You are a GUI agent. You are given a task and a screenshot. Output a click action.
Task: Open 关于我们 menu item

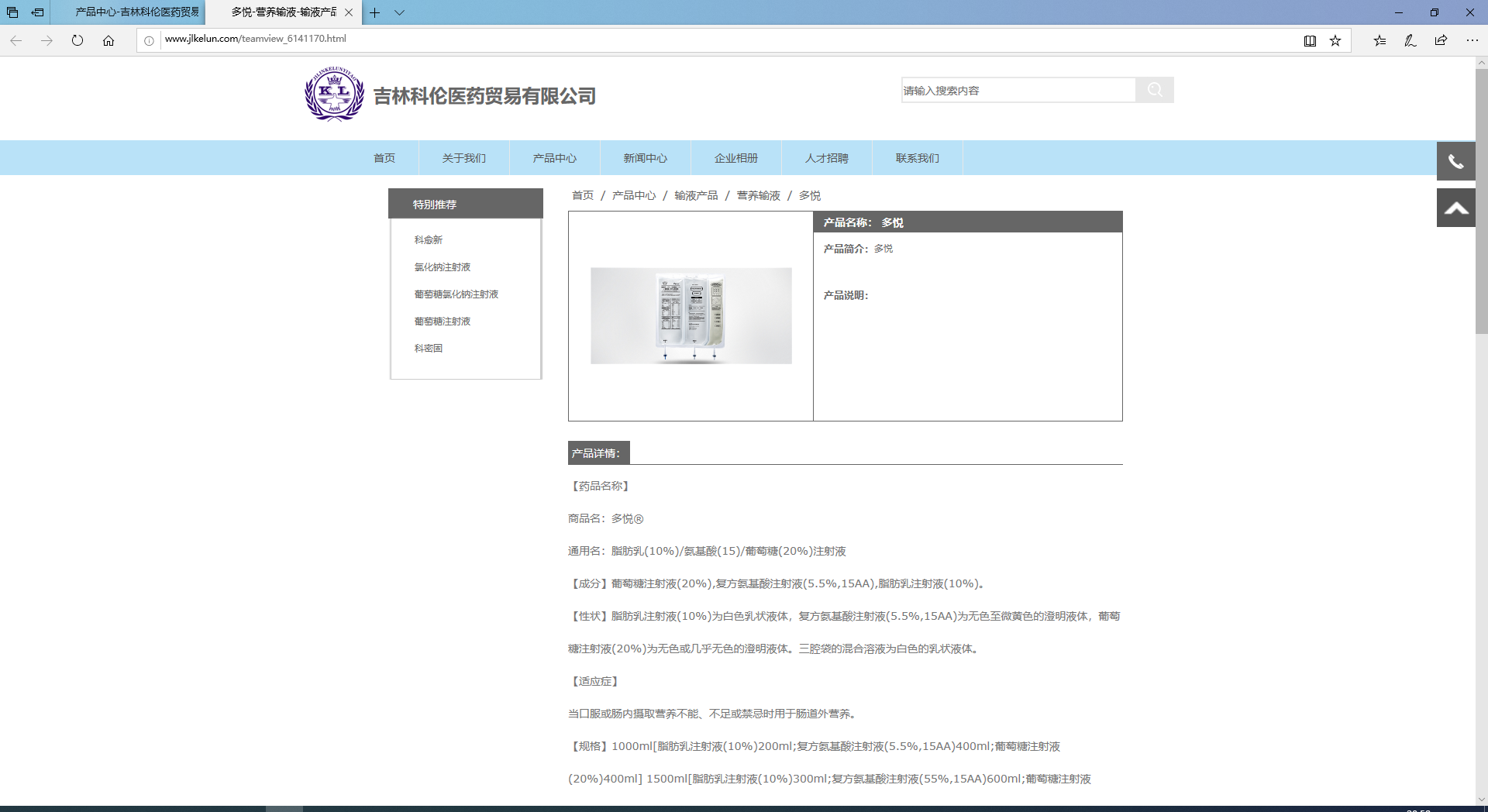tap(464, 158)
